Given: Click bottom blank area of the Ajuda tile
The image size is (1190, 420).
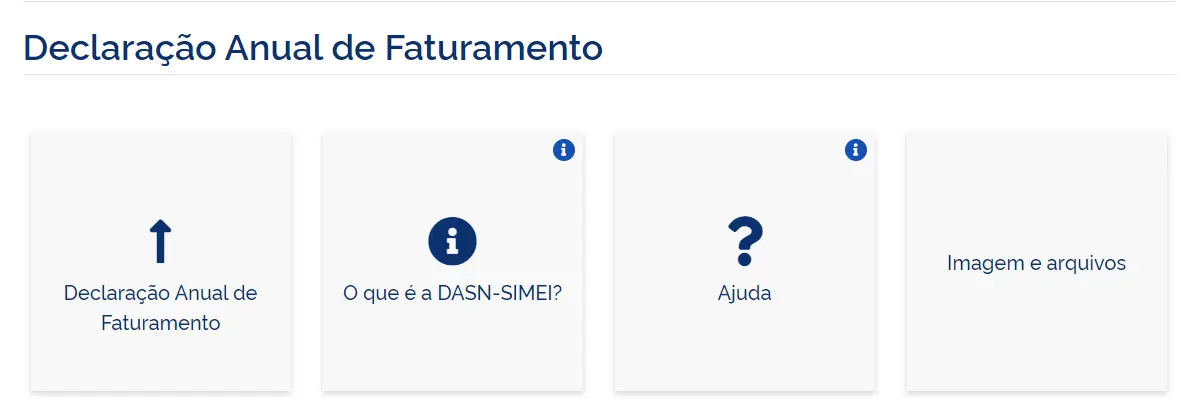Looking at the screenshot, I should [744, 355].
